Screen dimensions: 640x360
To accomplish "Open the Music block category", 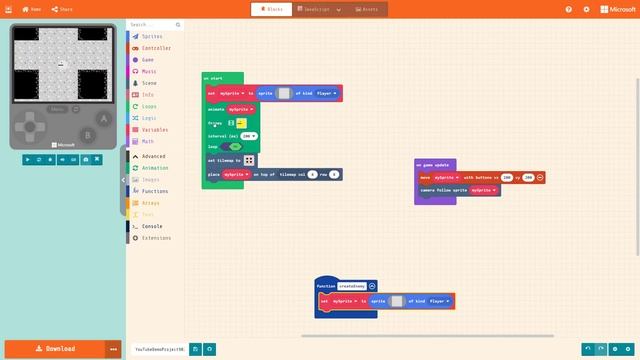I will [x=155, y=71].
